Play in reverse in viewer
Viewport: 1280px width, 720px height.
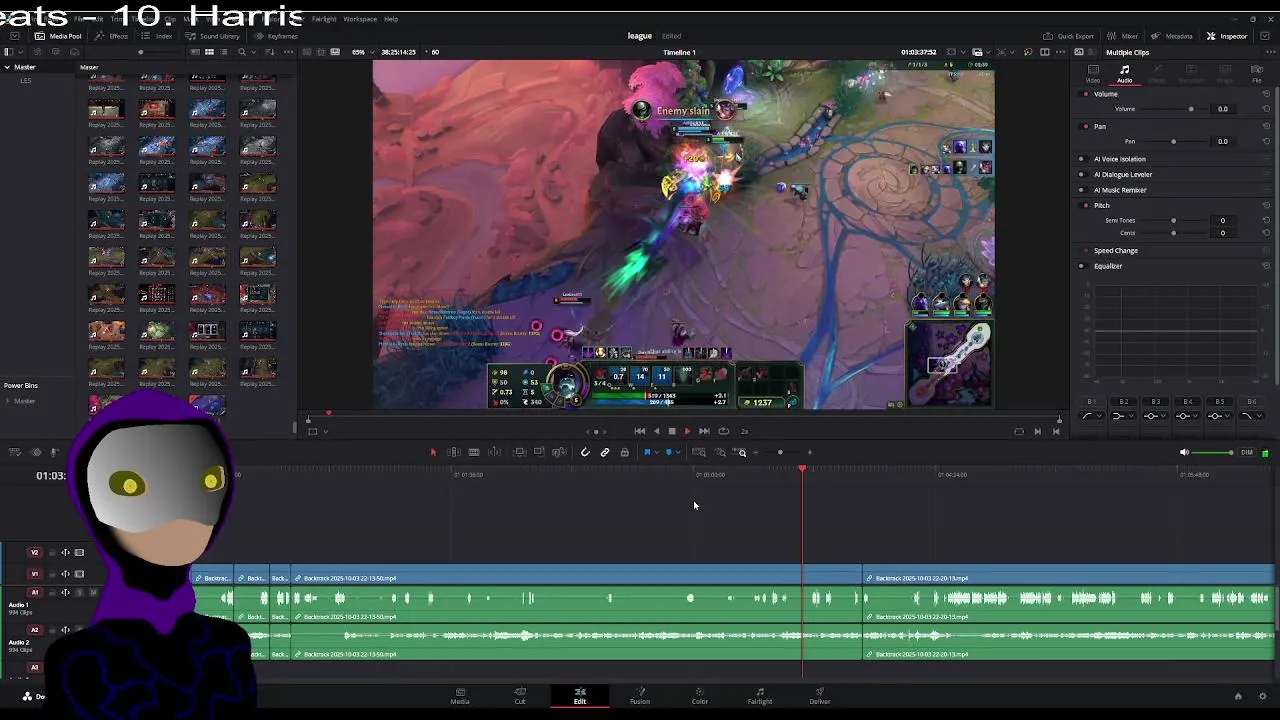pos(656,431)
